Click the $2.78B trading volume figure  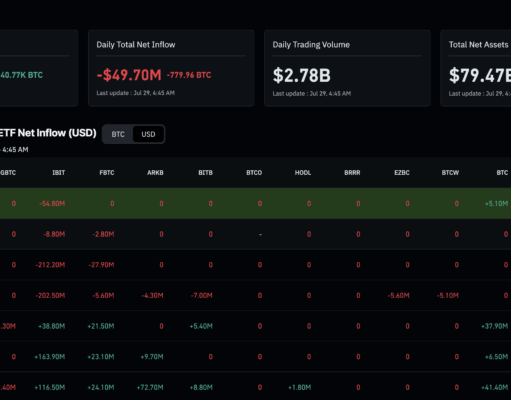[302, 75]
